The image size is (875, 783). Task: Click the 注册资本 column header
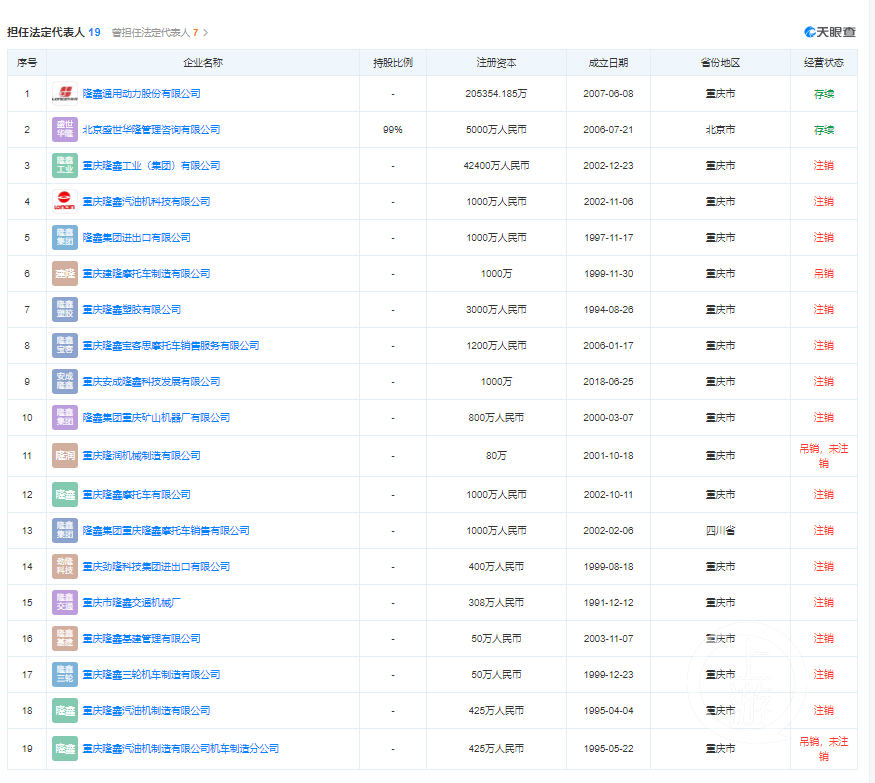[x=496, y=62]
